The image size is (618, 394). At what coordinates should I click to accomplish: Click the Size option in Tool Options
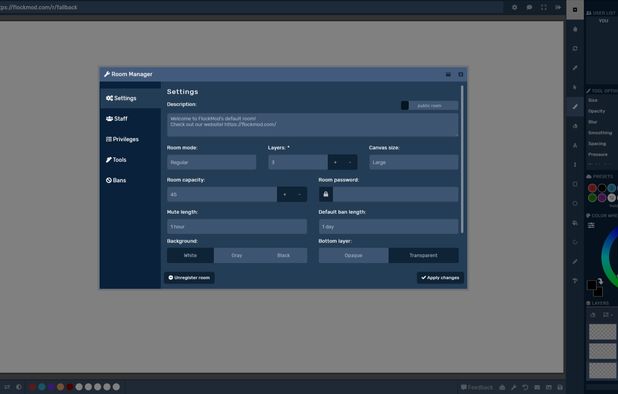tap(593, 100)
